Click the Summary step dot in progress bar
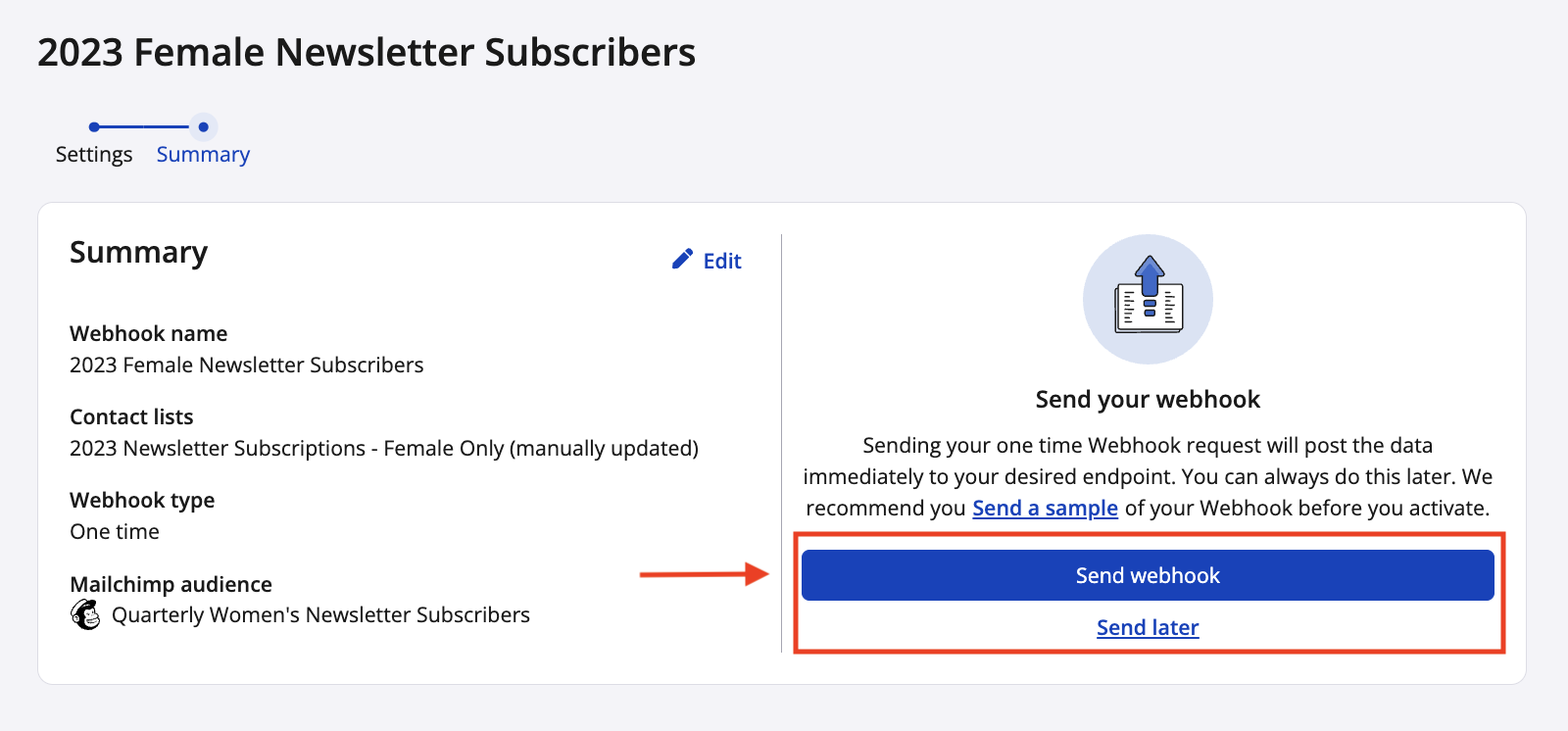The height and width of the screenshot is (731, 1568). coord(203,126)
